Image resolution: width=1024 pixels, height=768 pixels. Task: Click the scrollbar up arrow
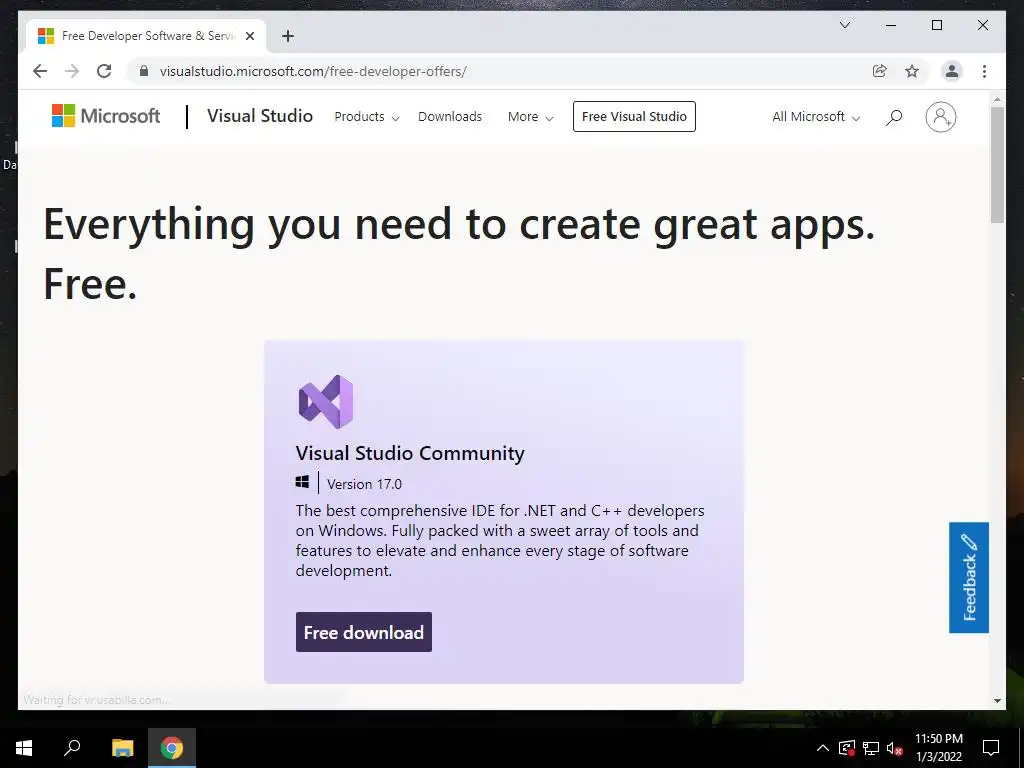tap(997, 99)
